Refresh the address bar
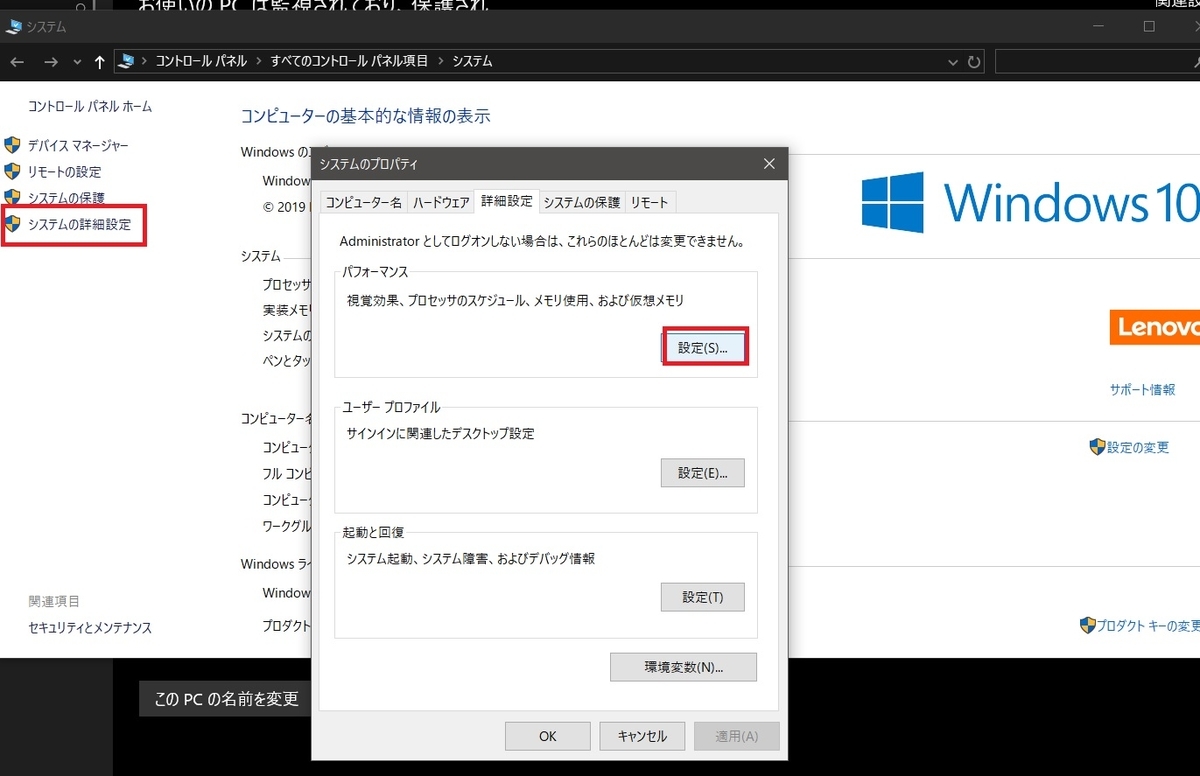 click(975, 62)
